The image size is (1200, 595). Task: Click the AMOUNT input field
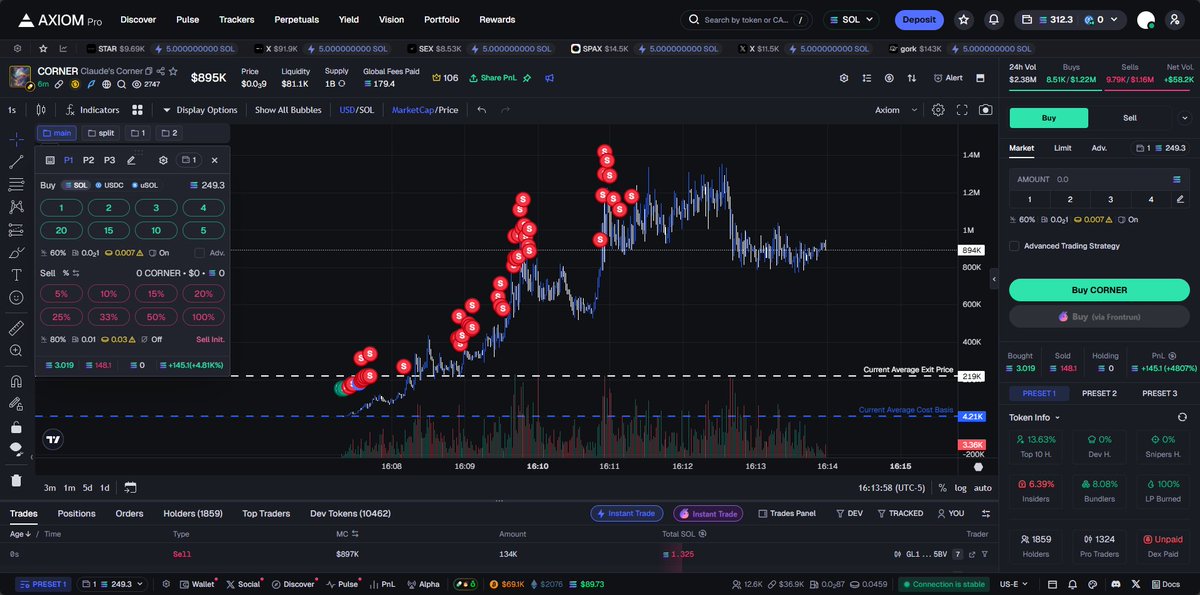click(1099, 179)
